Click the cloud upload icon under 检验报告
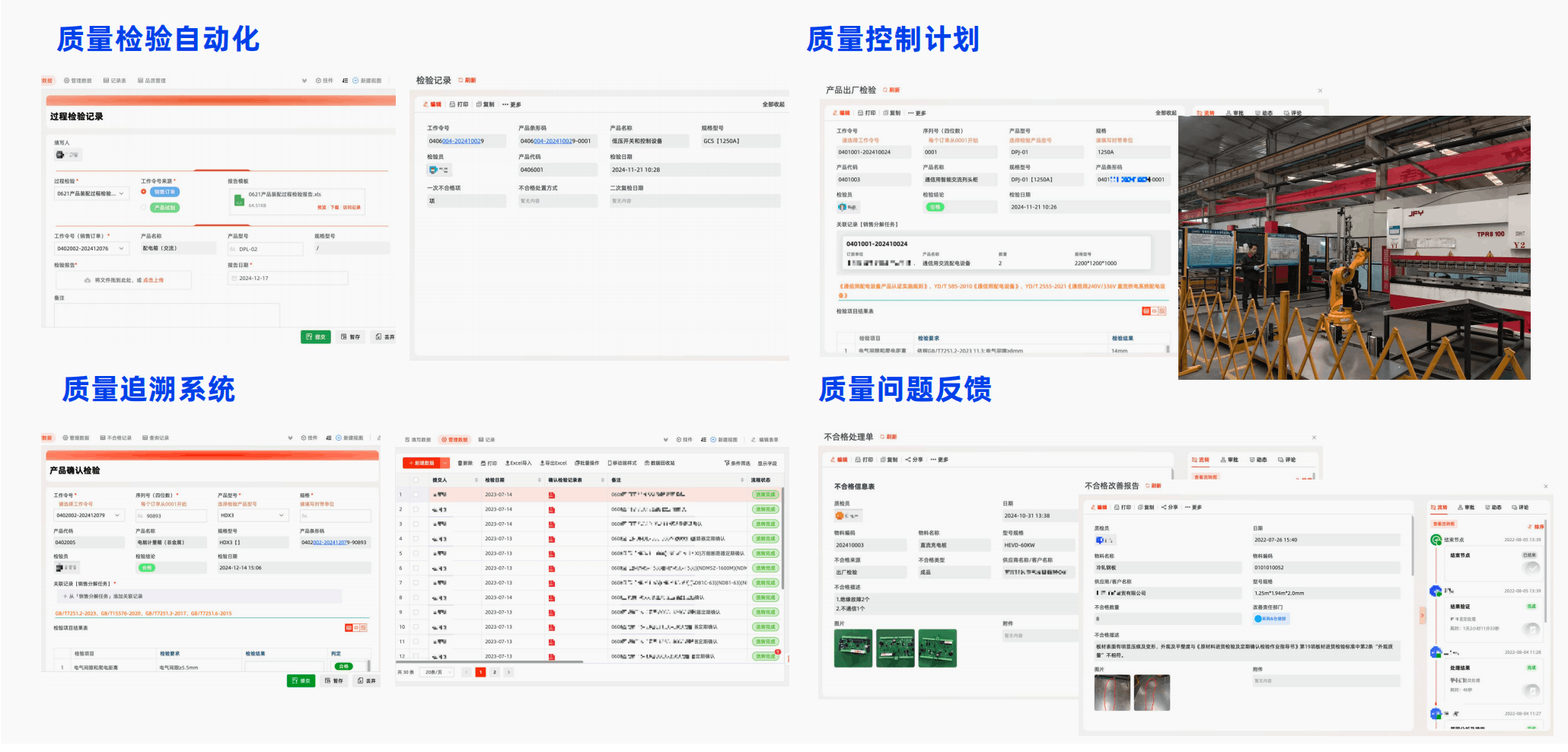This screenshot has width=1568, height=752. tap(88, 280)
